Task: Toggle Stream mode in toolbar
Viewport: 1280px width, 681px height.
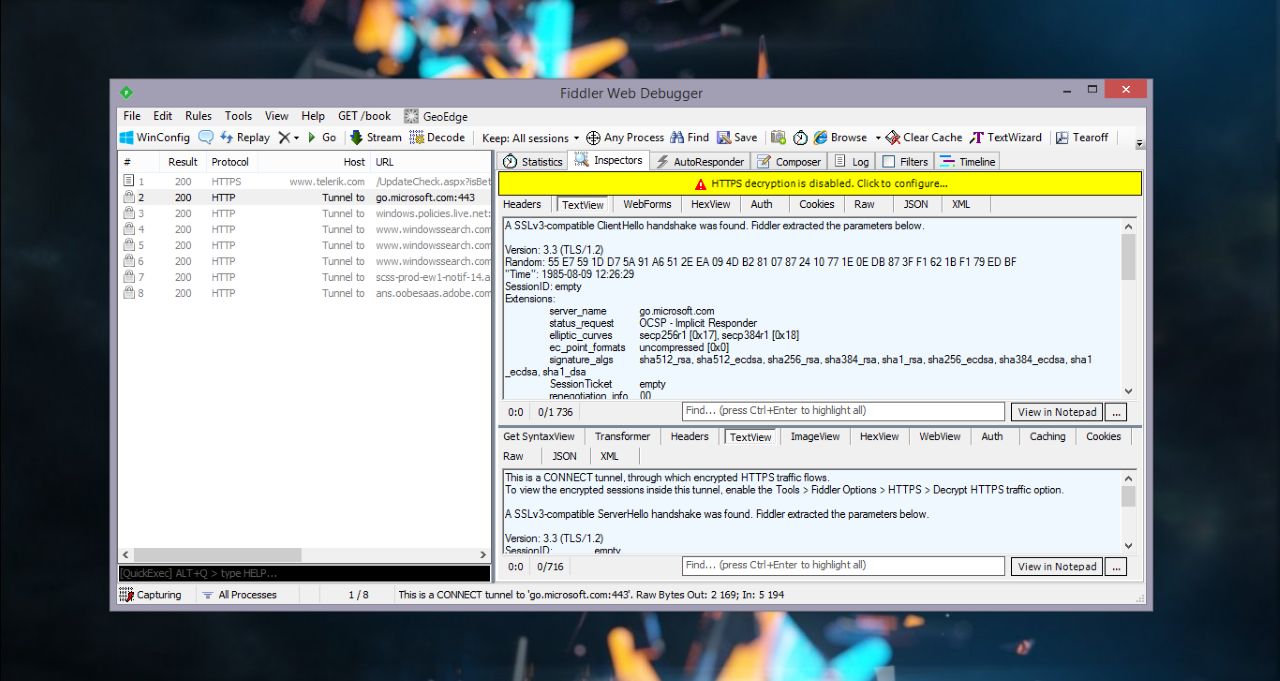Action: pos(376,138)
